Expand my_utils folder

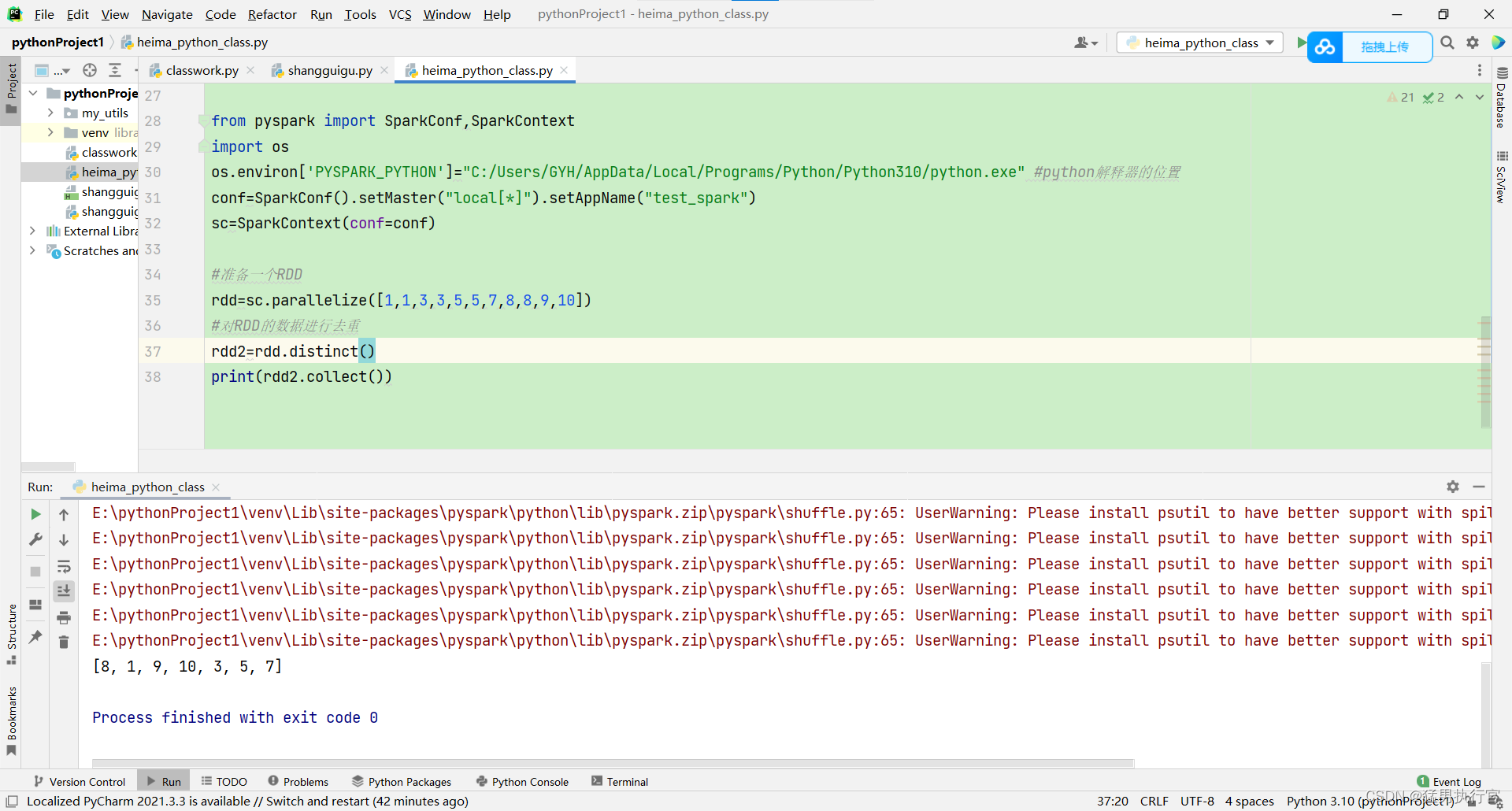[50, 113]
